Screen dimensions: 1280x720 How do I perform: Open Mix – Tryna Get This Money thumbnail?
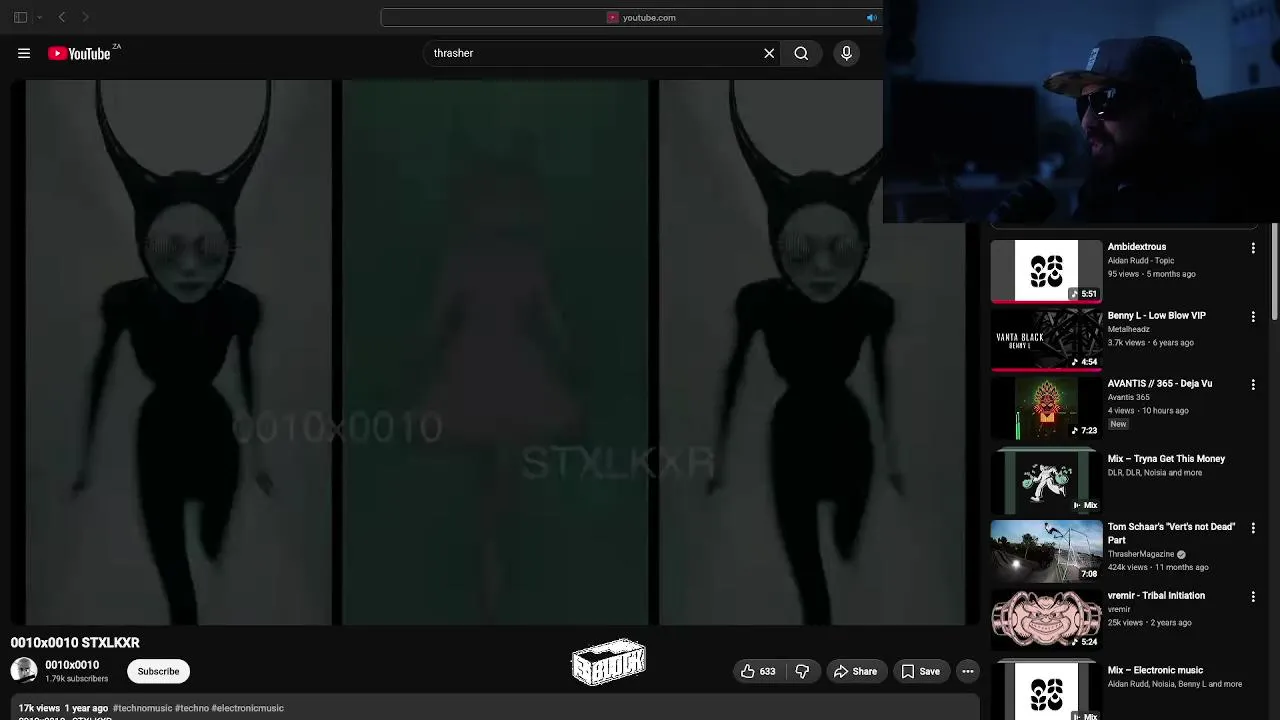[x=1046, y=481]
